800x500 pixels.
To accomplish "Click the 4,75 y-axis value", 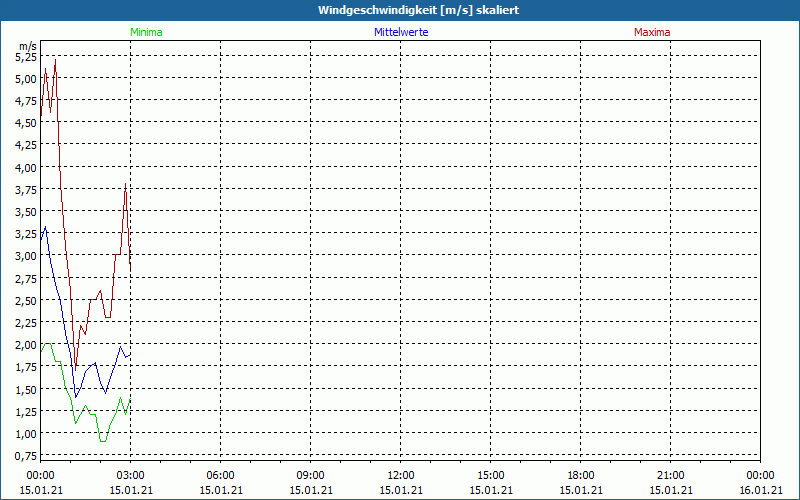I will click(x=26, y=101).
